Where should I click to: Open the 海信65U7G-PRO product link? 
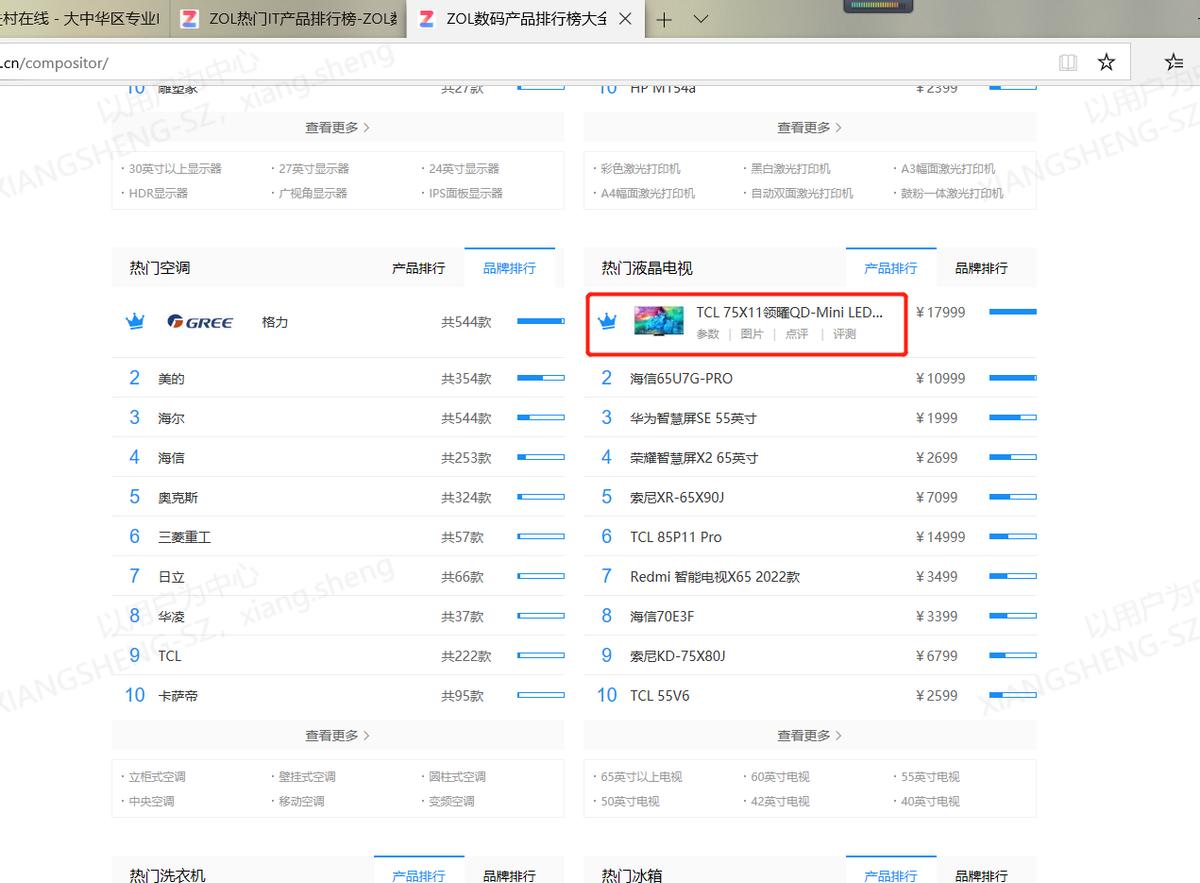(681, 378)
